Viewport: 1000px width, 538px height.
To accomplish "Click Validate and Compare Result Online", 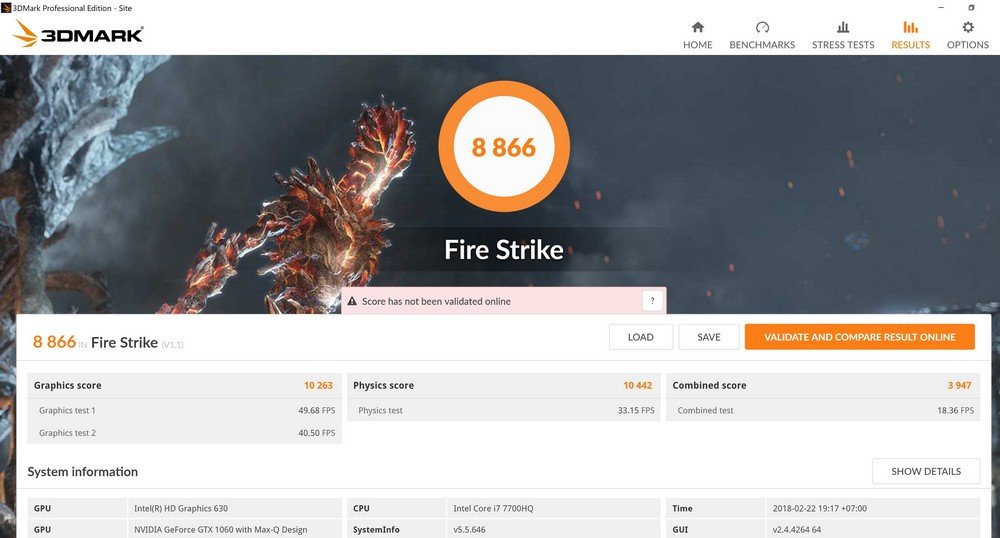I will [859, 337].
